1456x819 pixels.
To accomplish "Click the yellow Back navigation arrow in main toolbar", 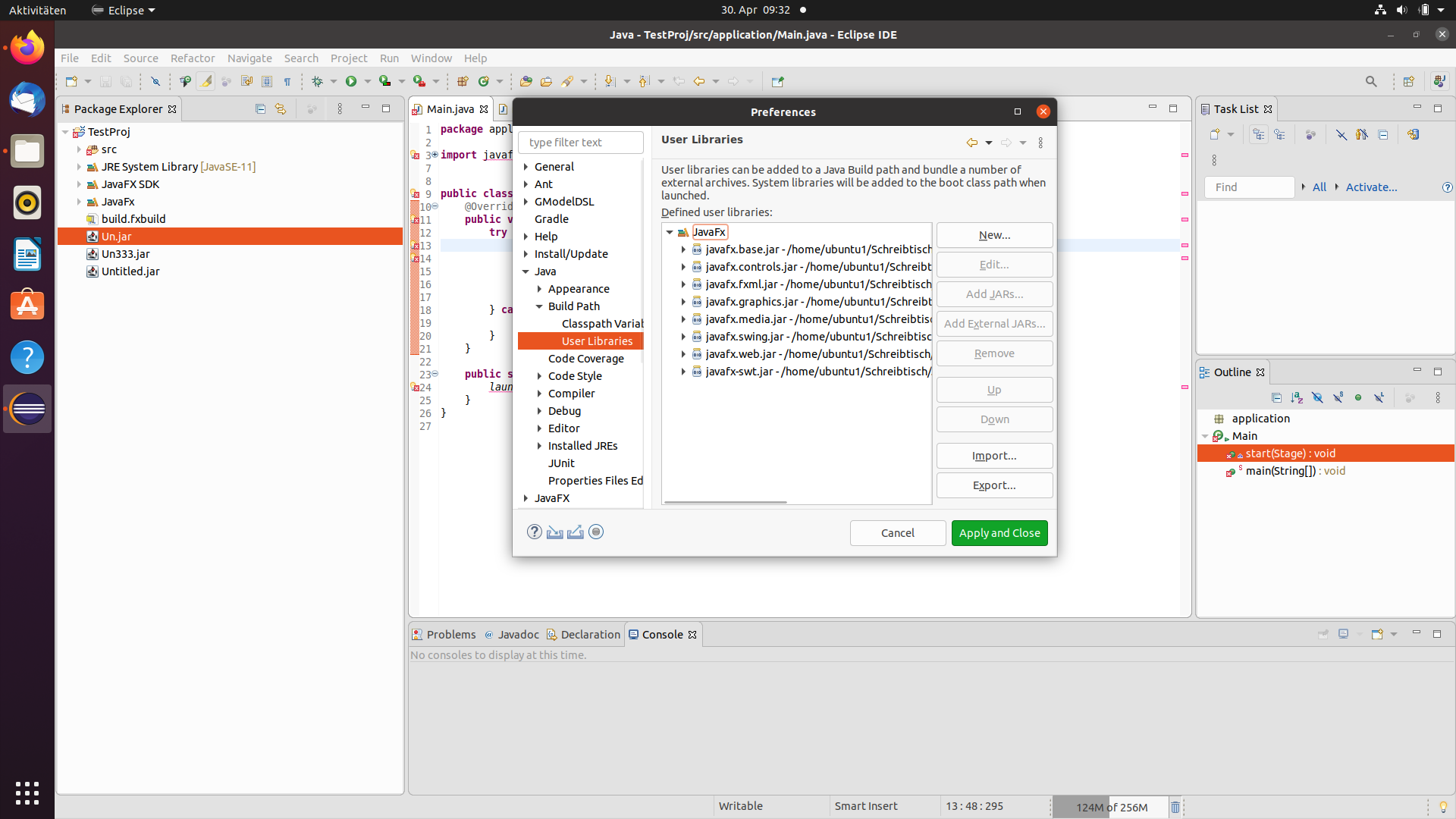I will [699, 81].
